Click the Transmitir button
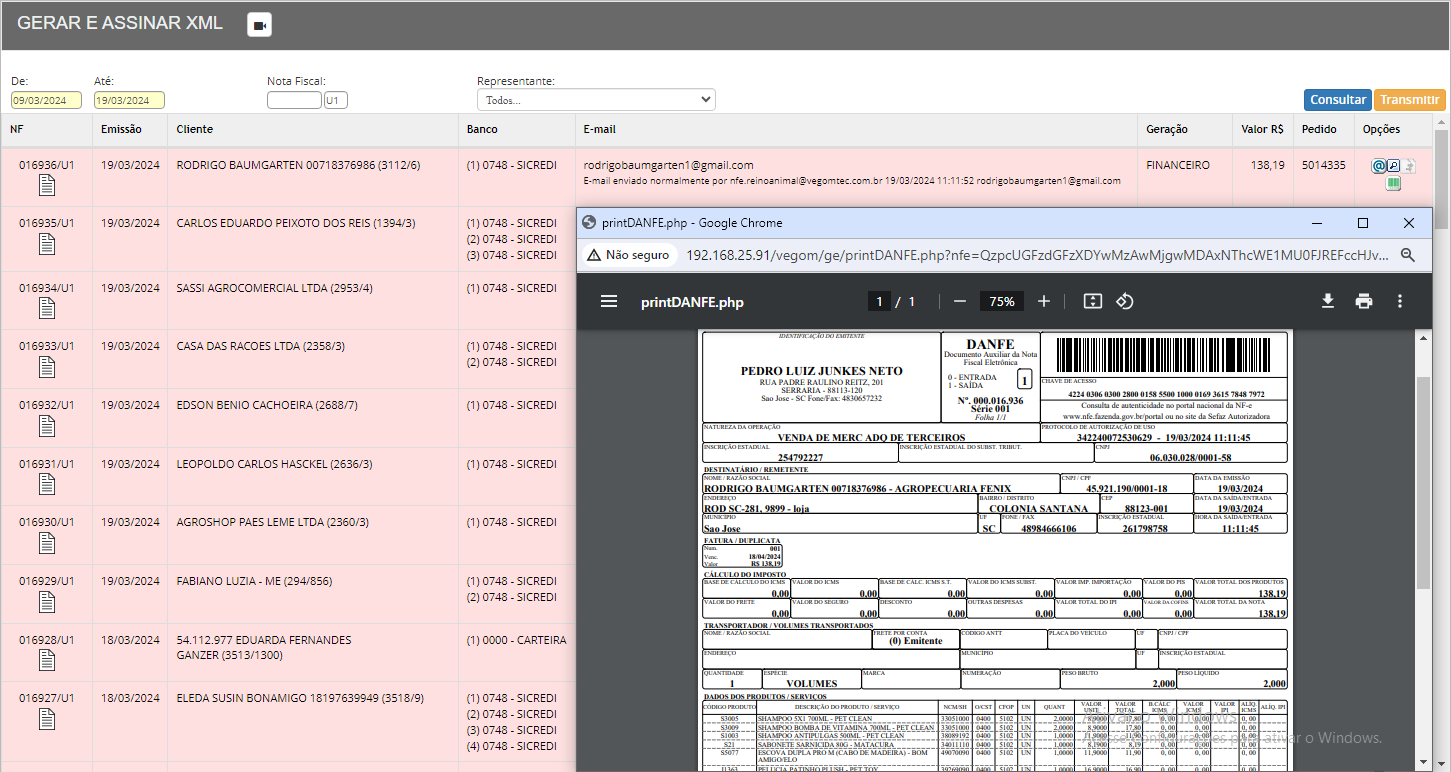This screenshot has height=772, width=1451. (1409, 100)
